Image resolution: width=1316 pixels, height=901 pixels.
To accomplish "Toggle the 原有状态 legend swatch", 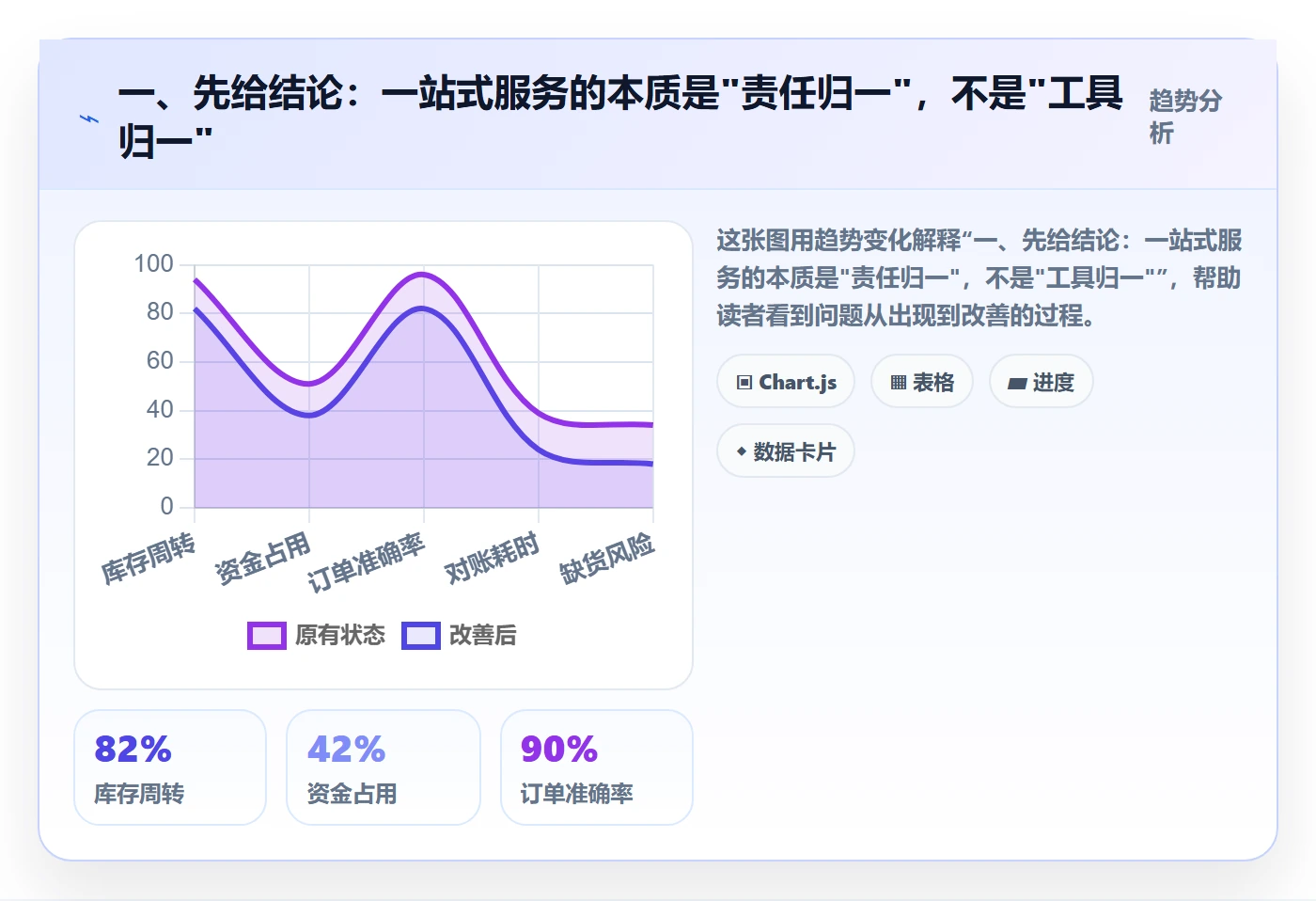I will [267, 636].
